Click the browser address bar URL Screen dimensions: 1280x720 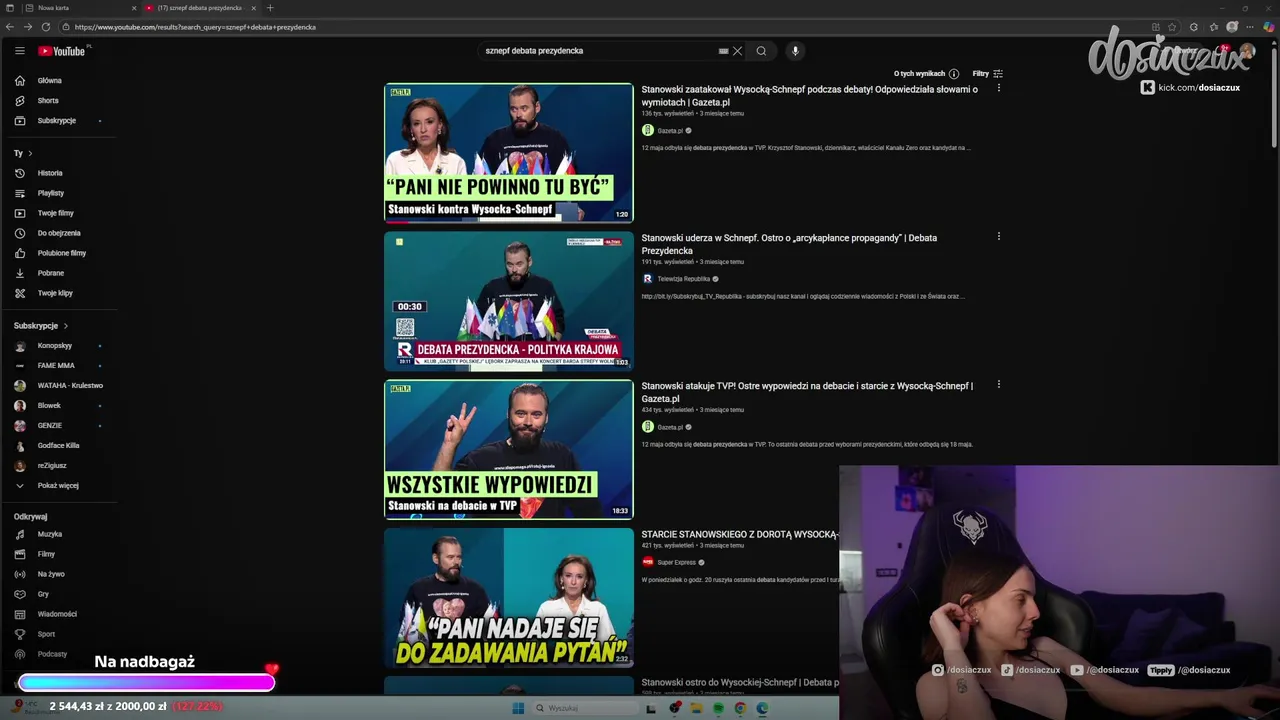click(195, 27)
